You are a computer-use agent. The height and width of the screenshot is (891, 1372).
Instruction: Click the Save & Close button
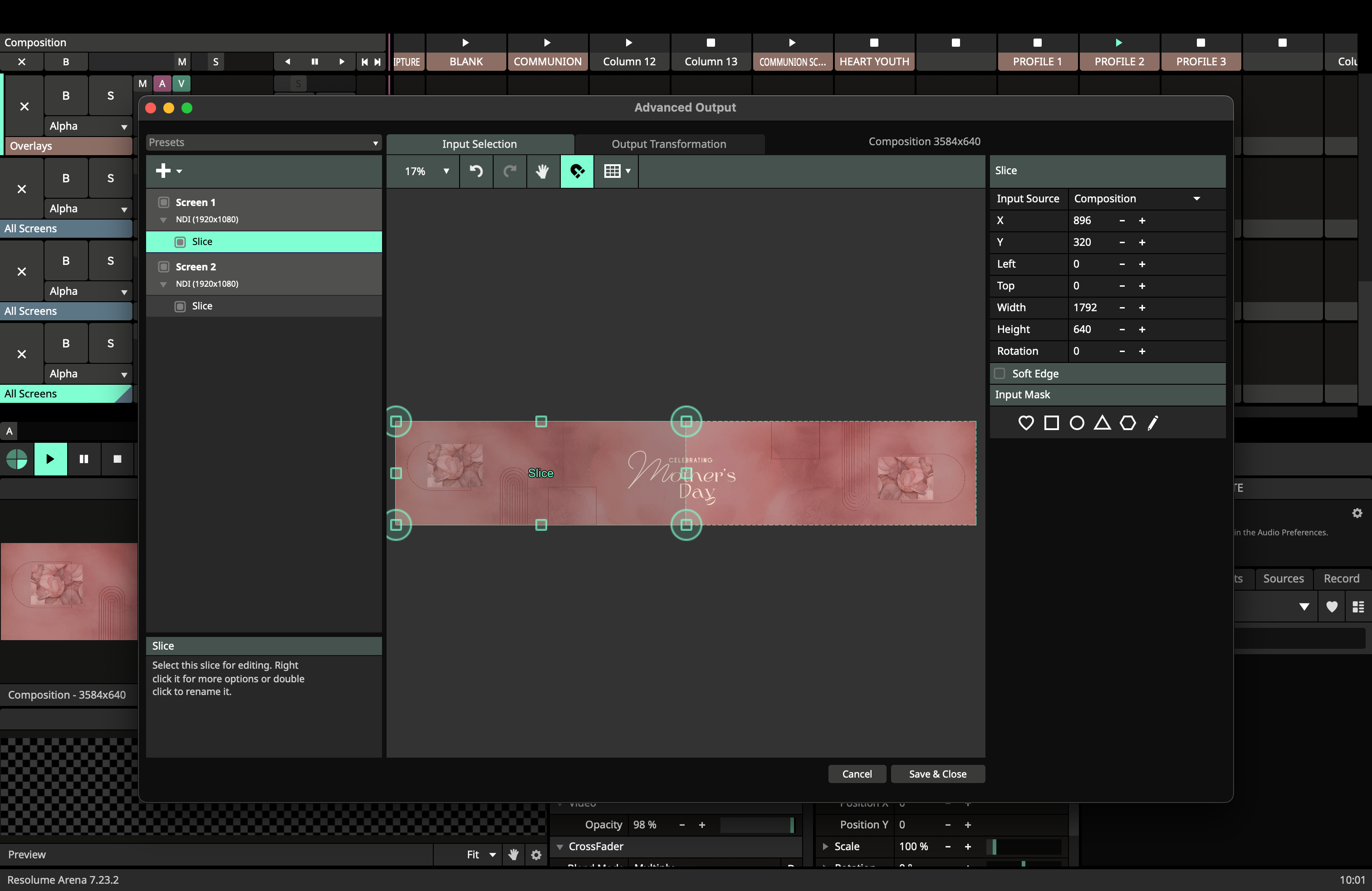click(x=937, y=774)
